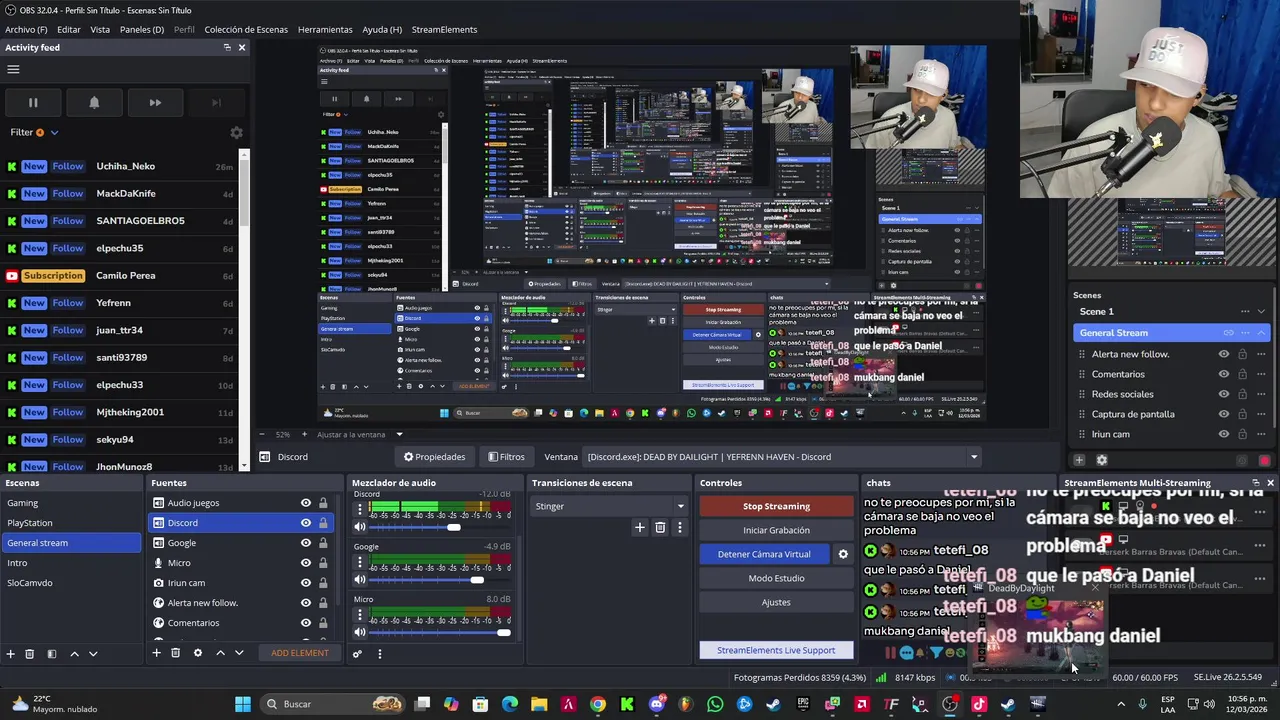Hide Captura de pantalla in Multi-Streaming scenes
Image resolution: width=1280 pixels, height=720 pixels.
click(x=1224, y=414)
